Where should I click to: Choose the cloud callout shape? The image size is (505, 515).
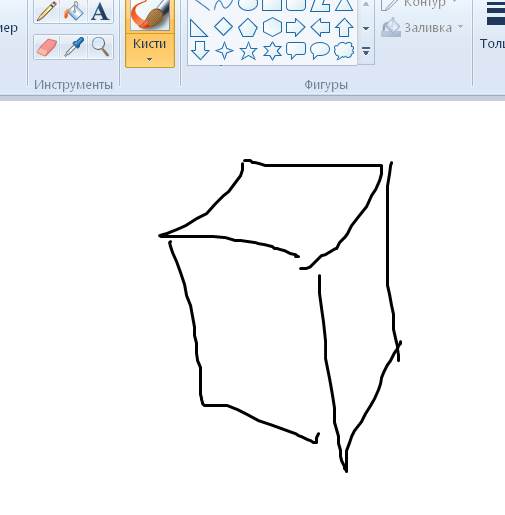point(344,51)
